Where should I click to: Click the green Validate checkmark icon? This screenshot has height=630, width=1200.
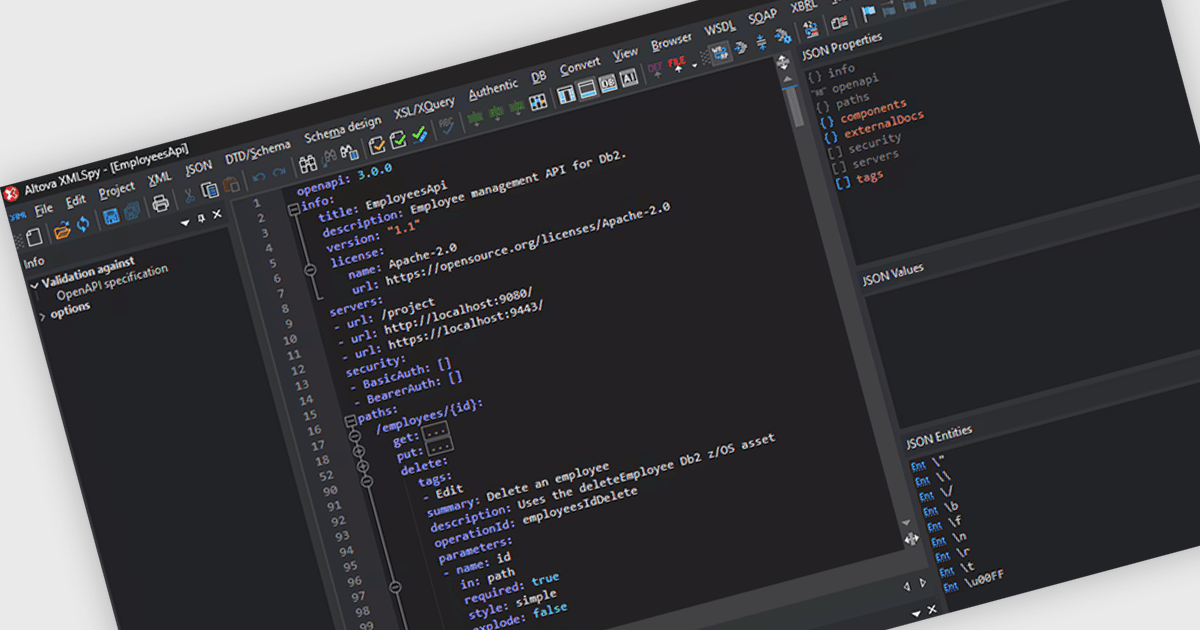point(398,139)
